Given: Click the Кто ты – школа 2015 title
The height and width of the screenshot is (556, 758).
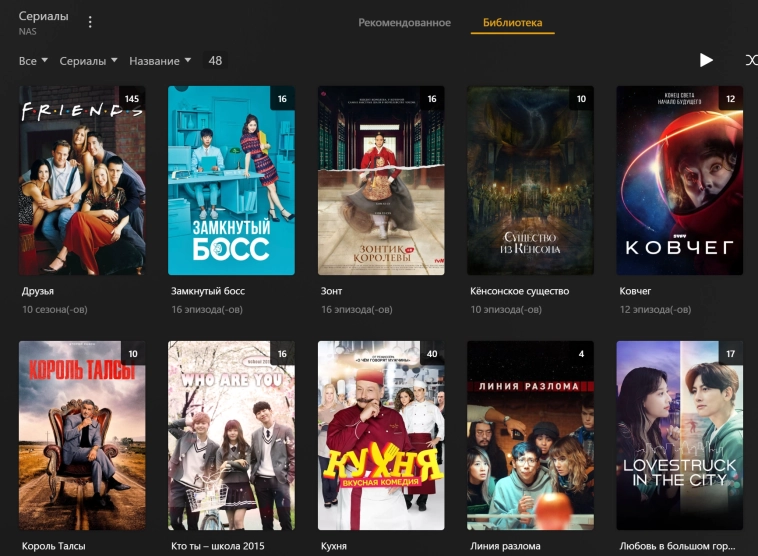Looking at the screenshot, I should coord(218,546).
